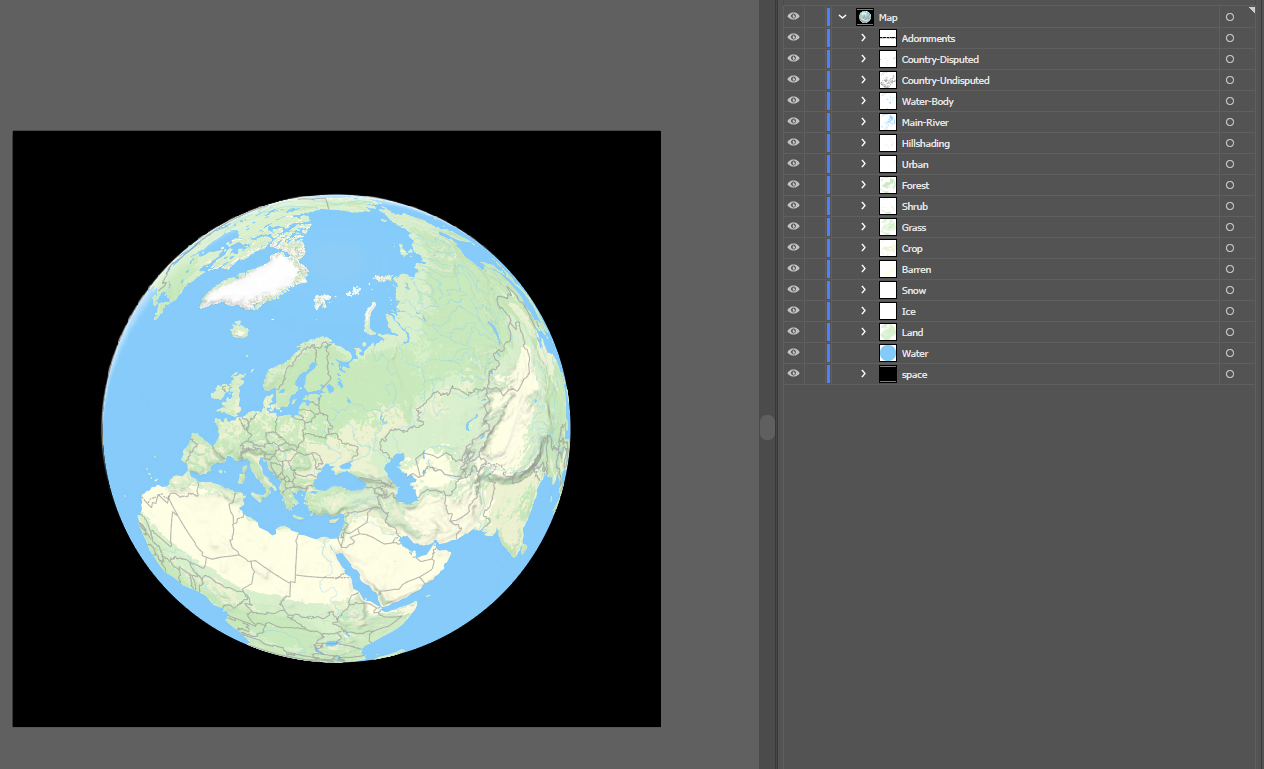
Task: Toggle visibility of the Urban layer
Action: click(x=793, y=164)
